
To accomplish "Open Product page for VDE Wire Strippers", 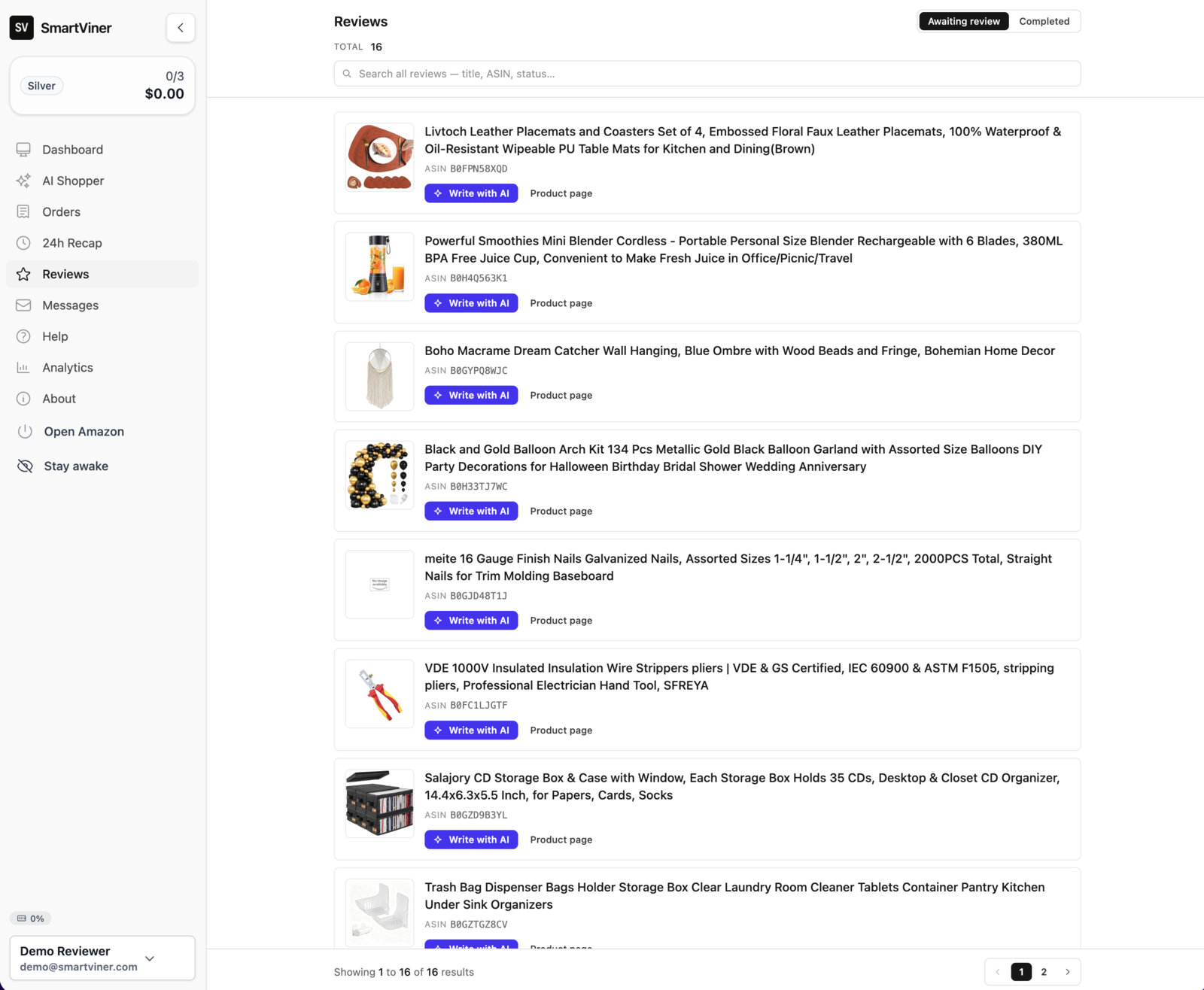I will (x=561, y=730).
